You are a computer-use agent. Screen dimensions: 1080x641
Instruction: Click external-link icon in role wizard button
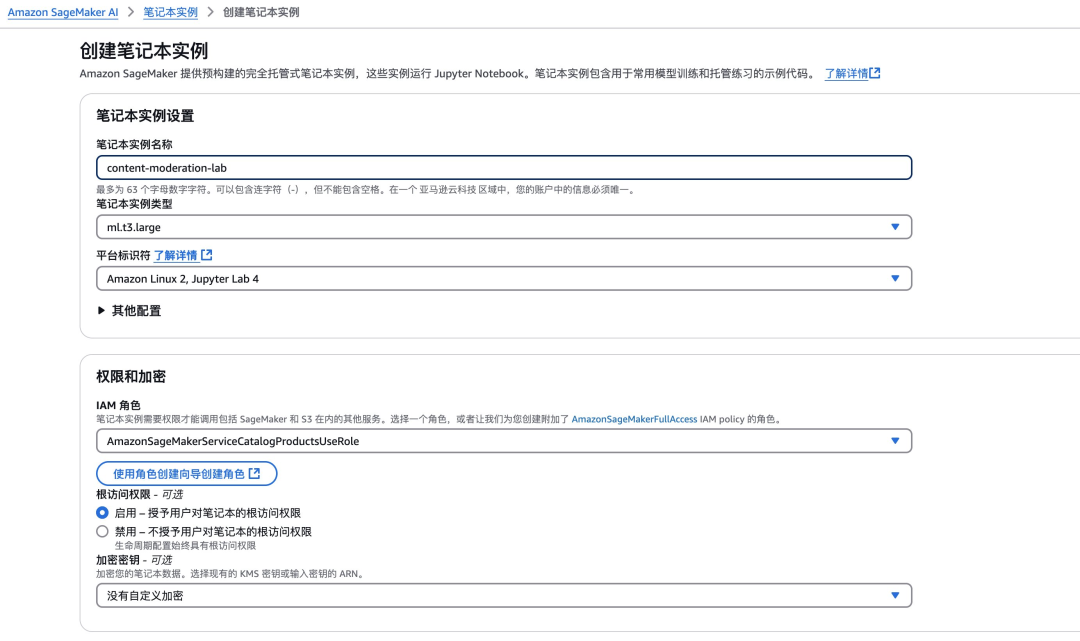pyautogui.click(x=255, y=473)
